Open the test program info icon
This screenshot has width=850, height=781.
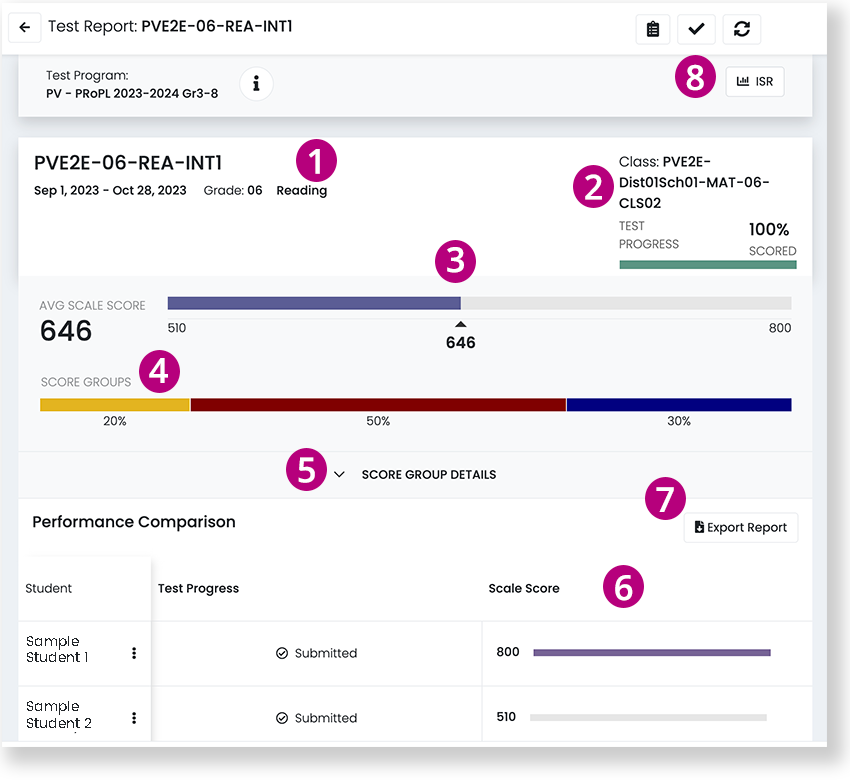(256, 84)
